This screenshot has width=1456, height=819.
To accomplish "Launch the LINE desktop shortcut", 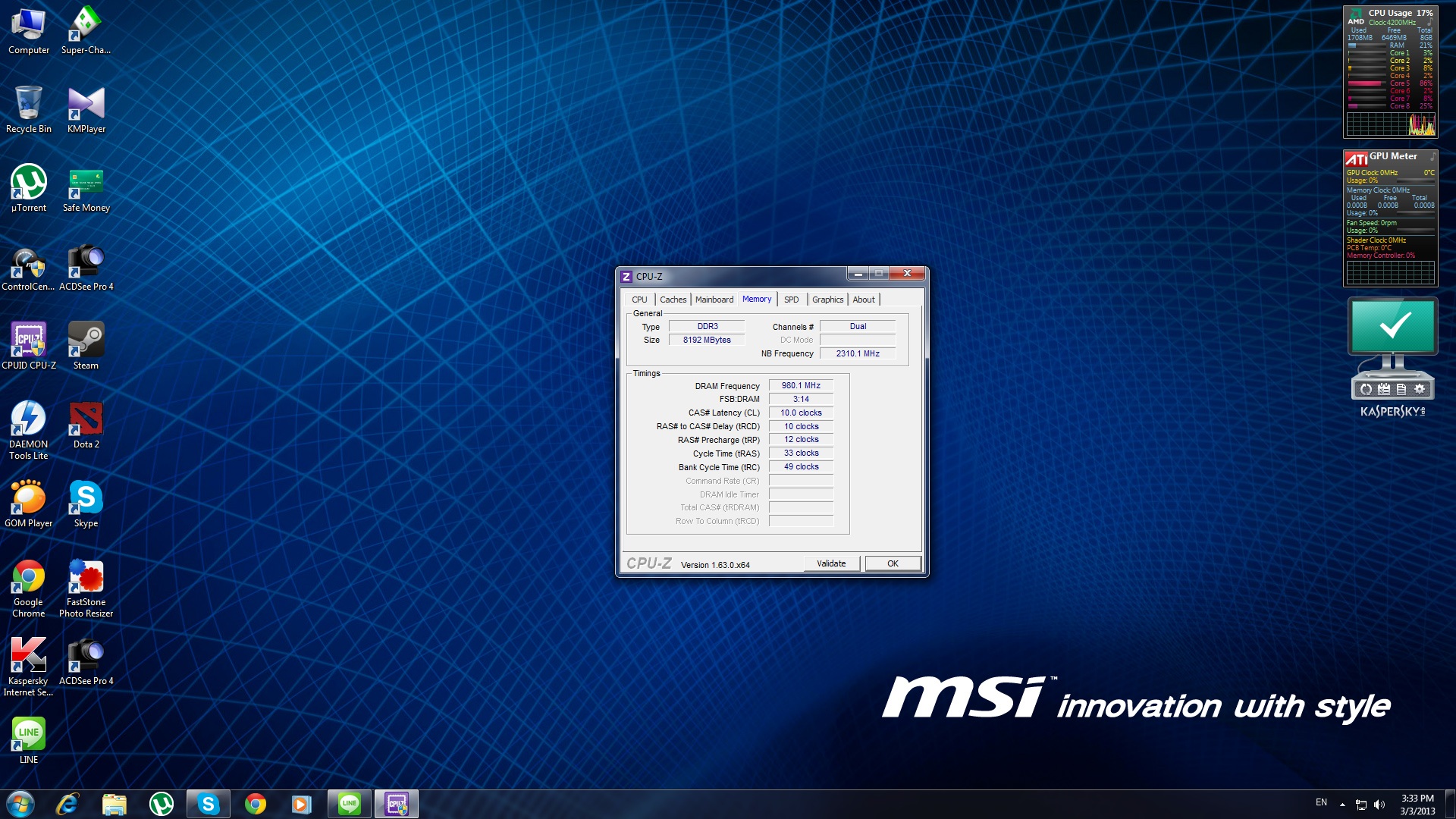I will 29,735.
